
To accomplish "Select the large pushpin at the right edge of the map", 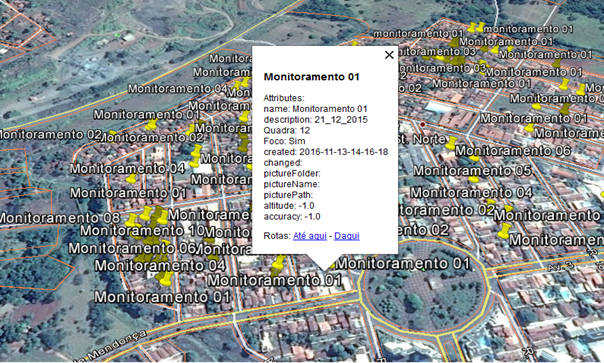I will pyautogui.click(x=504, y=230).
